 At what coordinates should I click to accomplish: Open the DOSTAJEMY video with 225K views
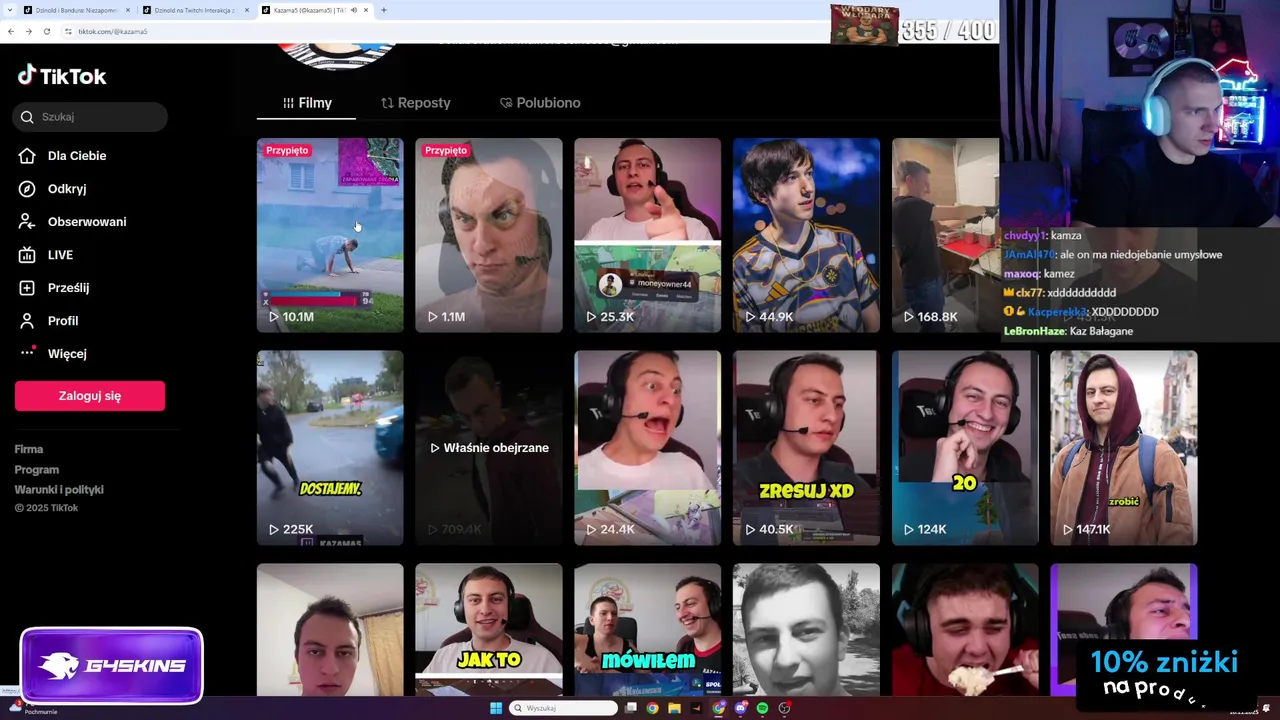coord(330,448)
